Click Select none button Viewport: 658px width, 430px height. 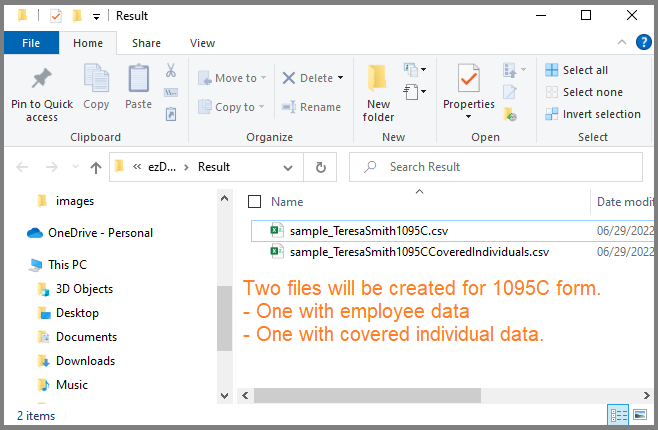(x=584, y=92)
